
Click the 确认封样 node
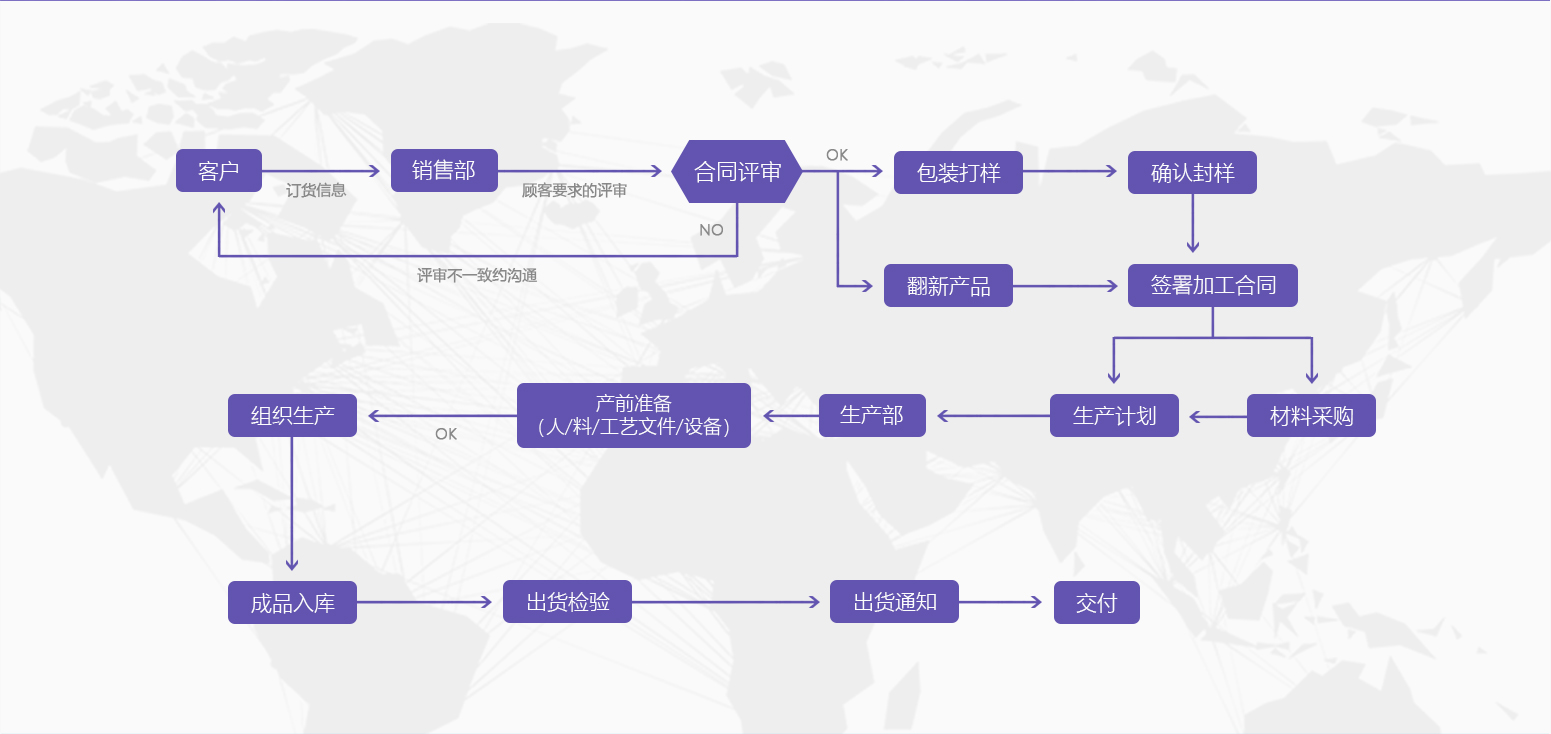coord(1192,172)
